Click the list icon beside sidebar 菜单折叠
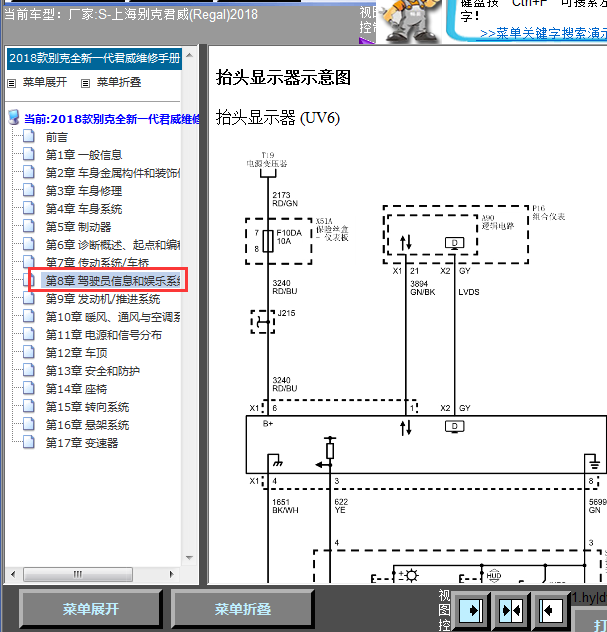 85,83
